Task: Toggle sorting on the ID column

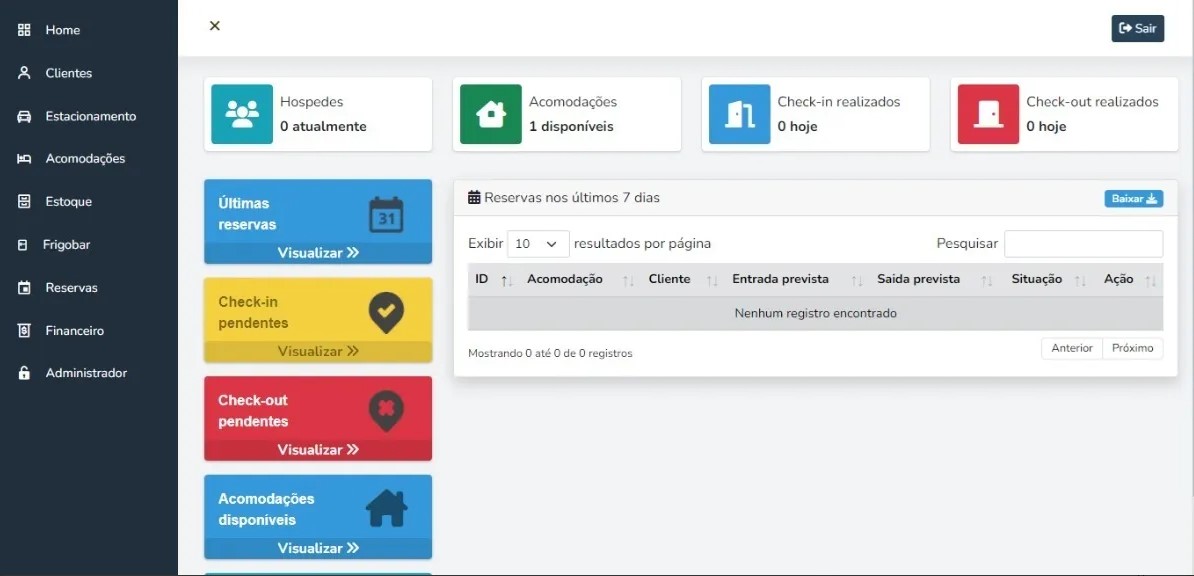Action: 505,279
